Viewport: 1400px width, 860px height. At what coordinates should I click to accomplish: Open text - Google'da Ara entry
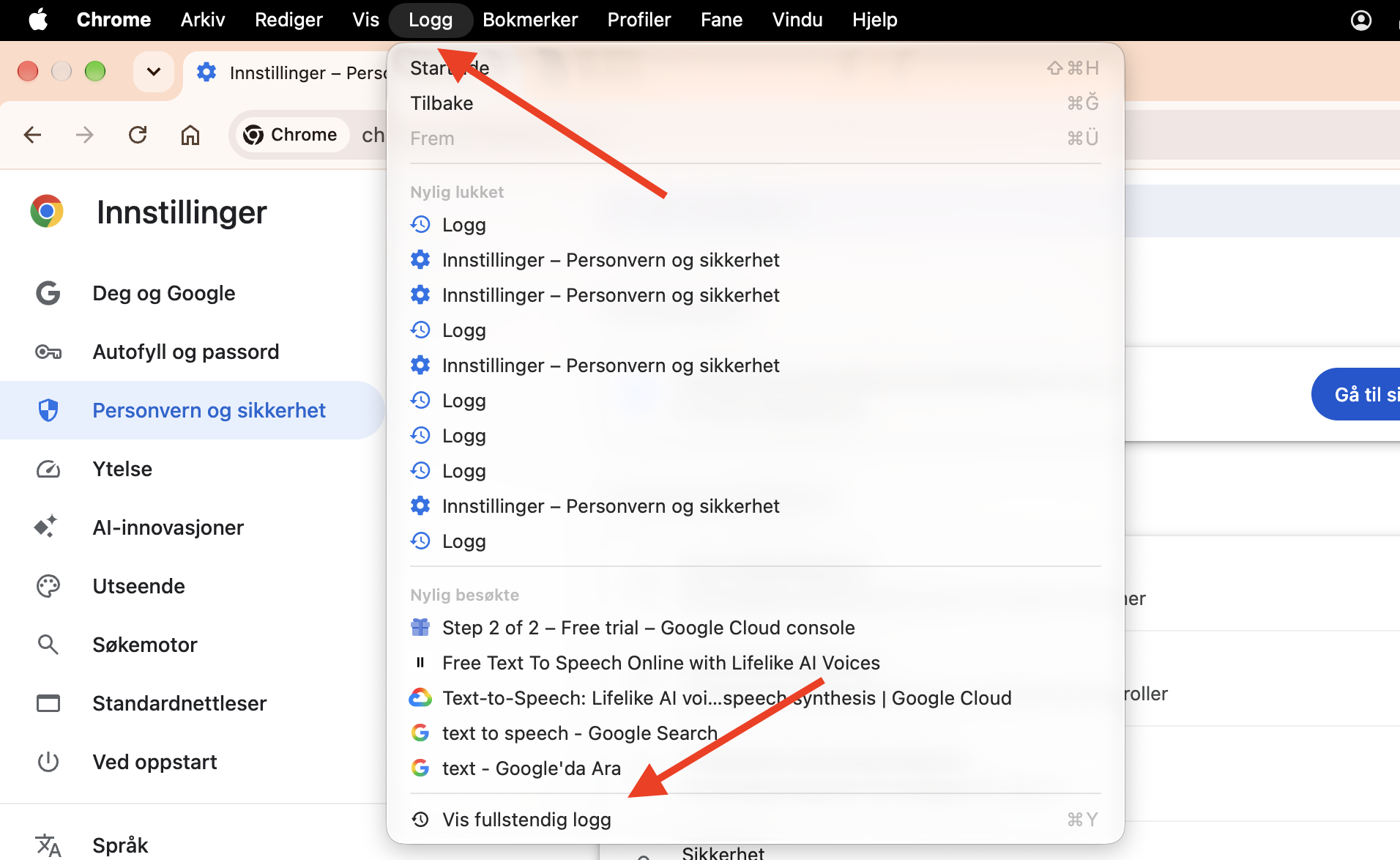point(755,768)
